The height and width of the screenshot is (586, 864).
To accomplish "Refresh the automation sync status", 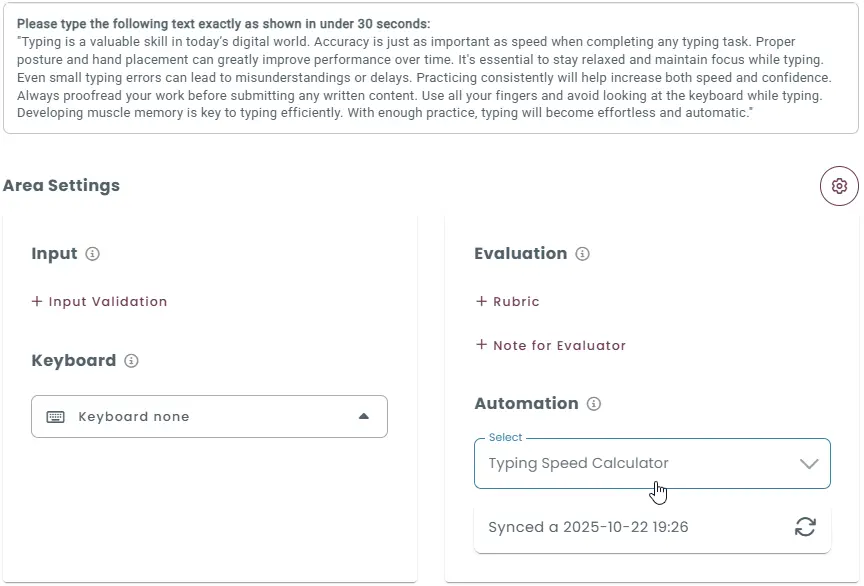I will [x=806, y=527].
